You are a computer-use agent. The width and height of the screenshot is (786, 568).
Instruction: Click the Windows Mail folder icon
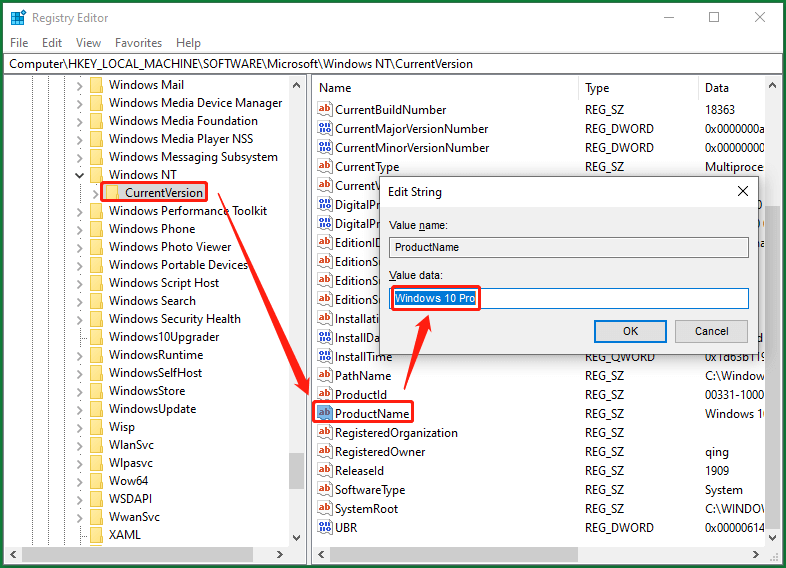pyautogui.click(x=96, y=85)
